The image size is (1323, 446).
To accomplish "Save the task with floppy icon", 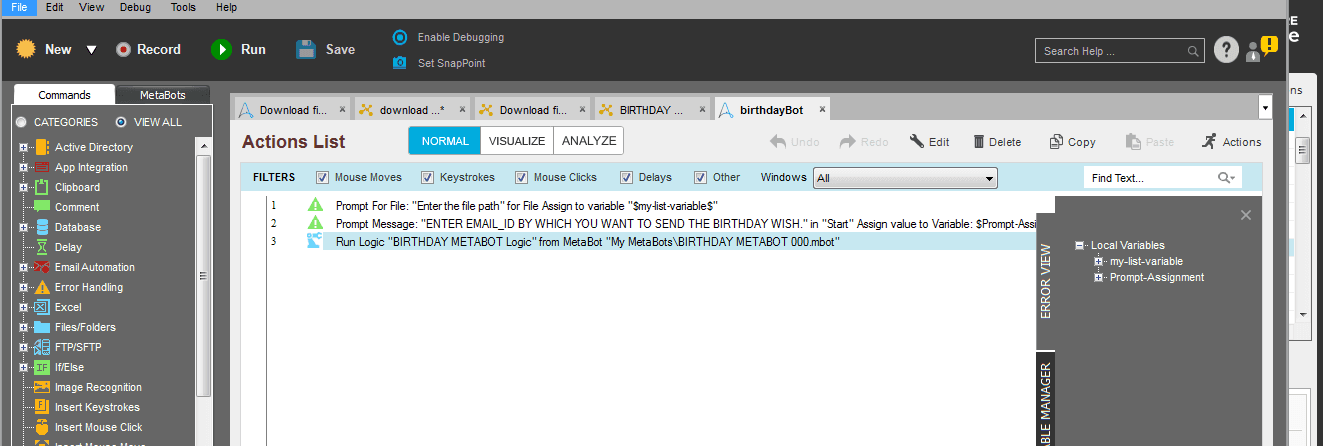I will [x=306, y=49].
